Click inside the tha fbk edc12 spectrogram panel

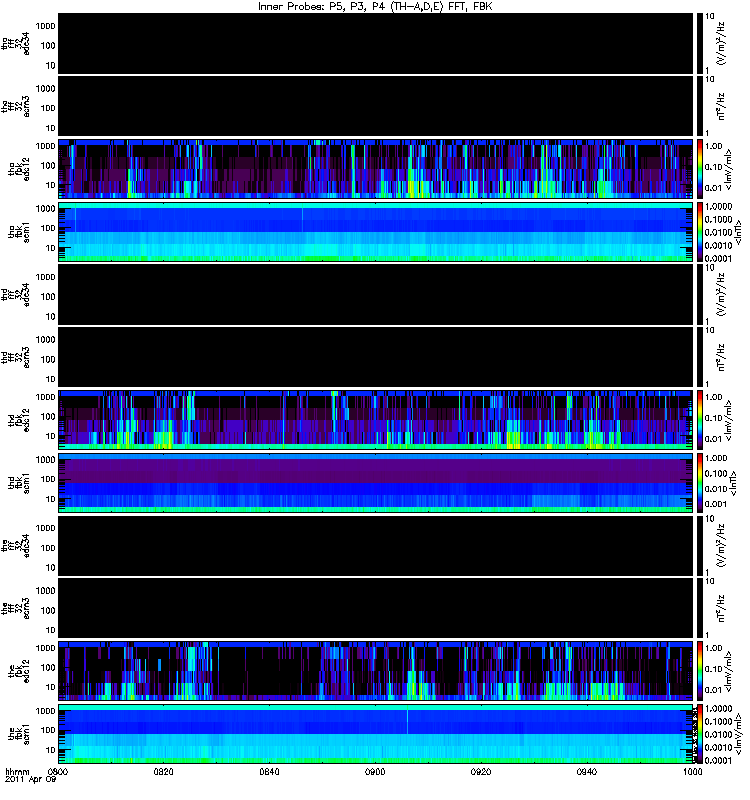coord(376,169)
